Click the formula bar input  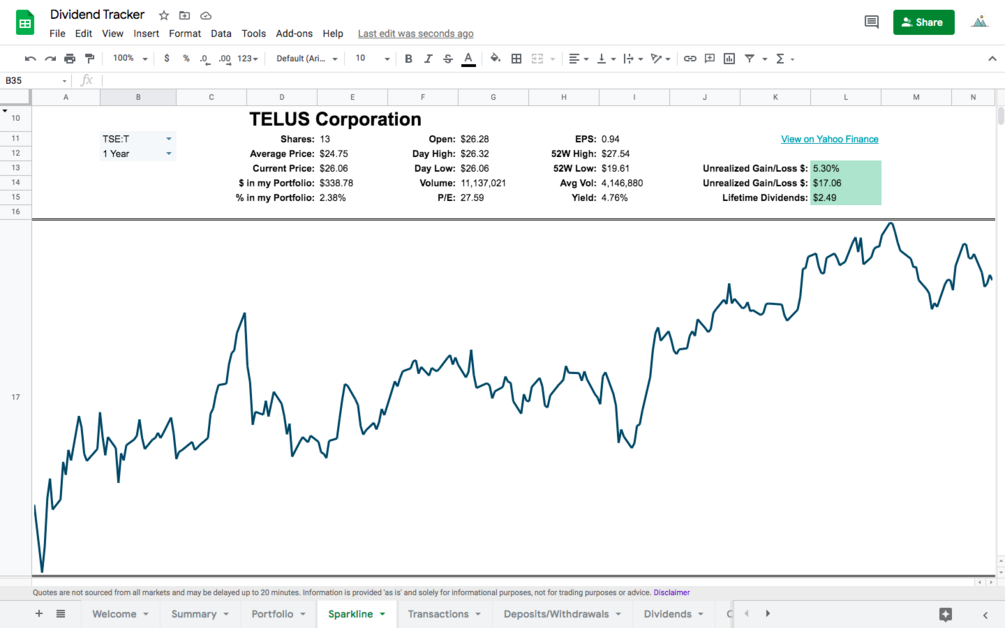click(x=551, y=80)
